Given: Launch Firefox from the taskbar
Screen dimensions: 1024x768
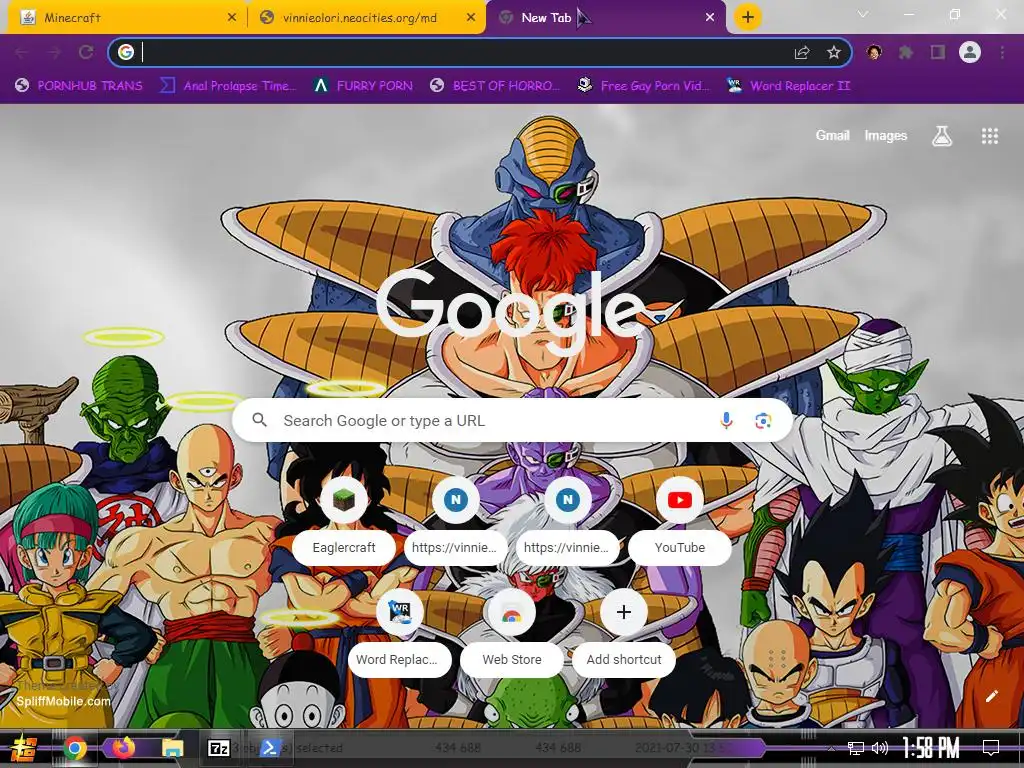Looking at the screenshot, I should [123, 747].
